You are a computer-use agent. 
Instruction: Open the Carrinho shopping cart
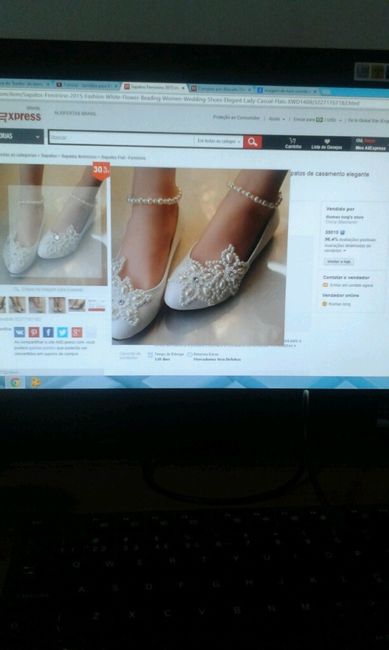tap(293, 143)
